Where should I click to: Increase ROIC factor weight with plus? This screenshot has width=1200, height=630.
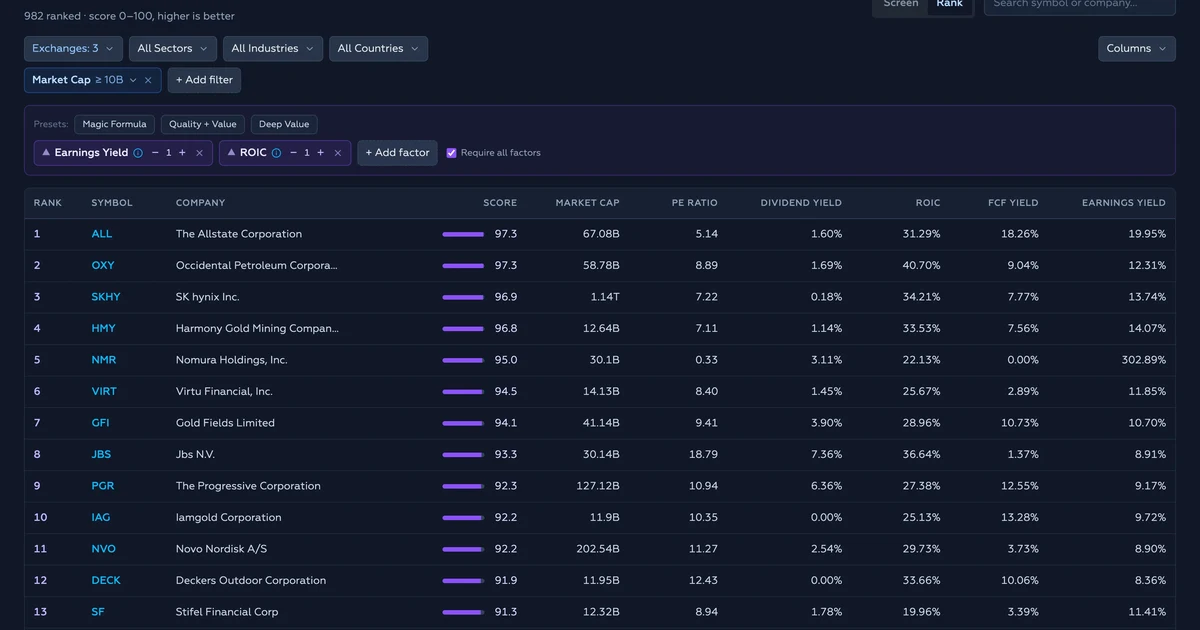click(320, 153)
